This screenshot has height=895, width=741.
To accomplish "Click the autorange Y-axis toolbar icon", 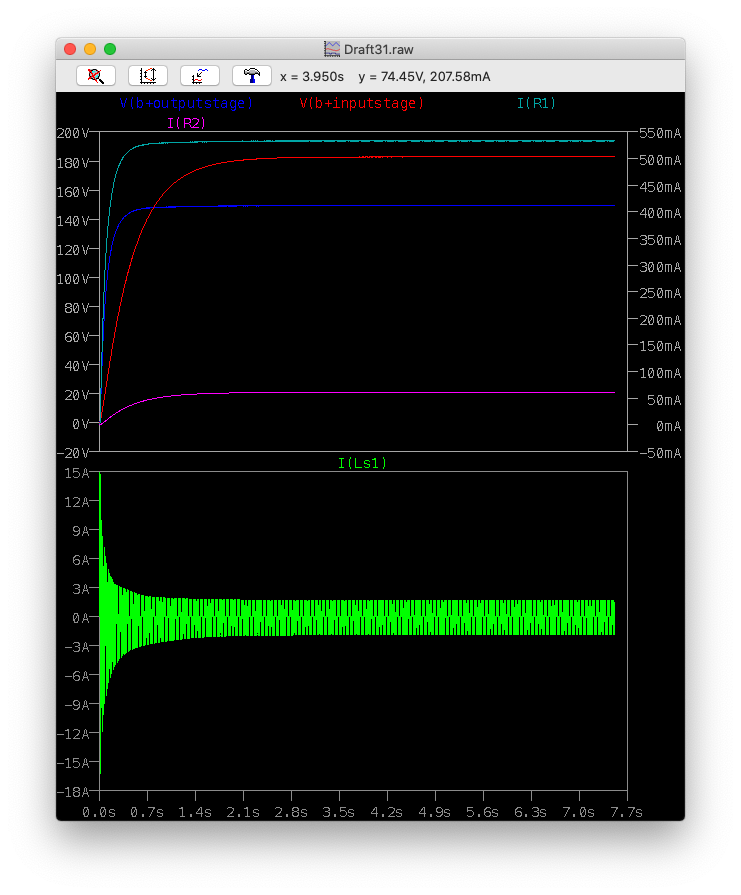I will tap(148, 76).
